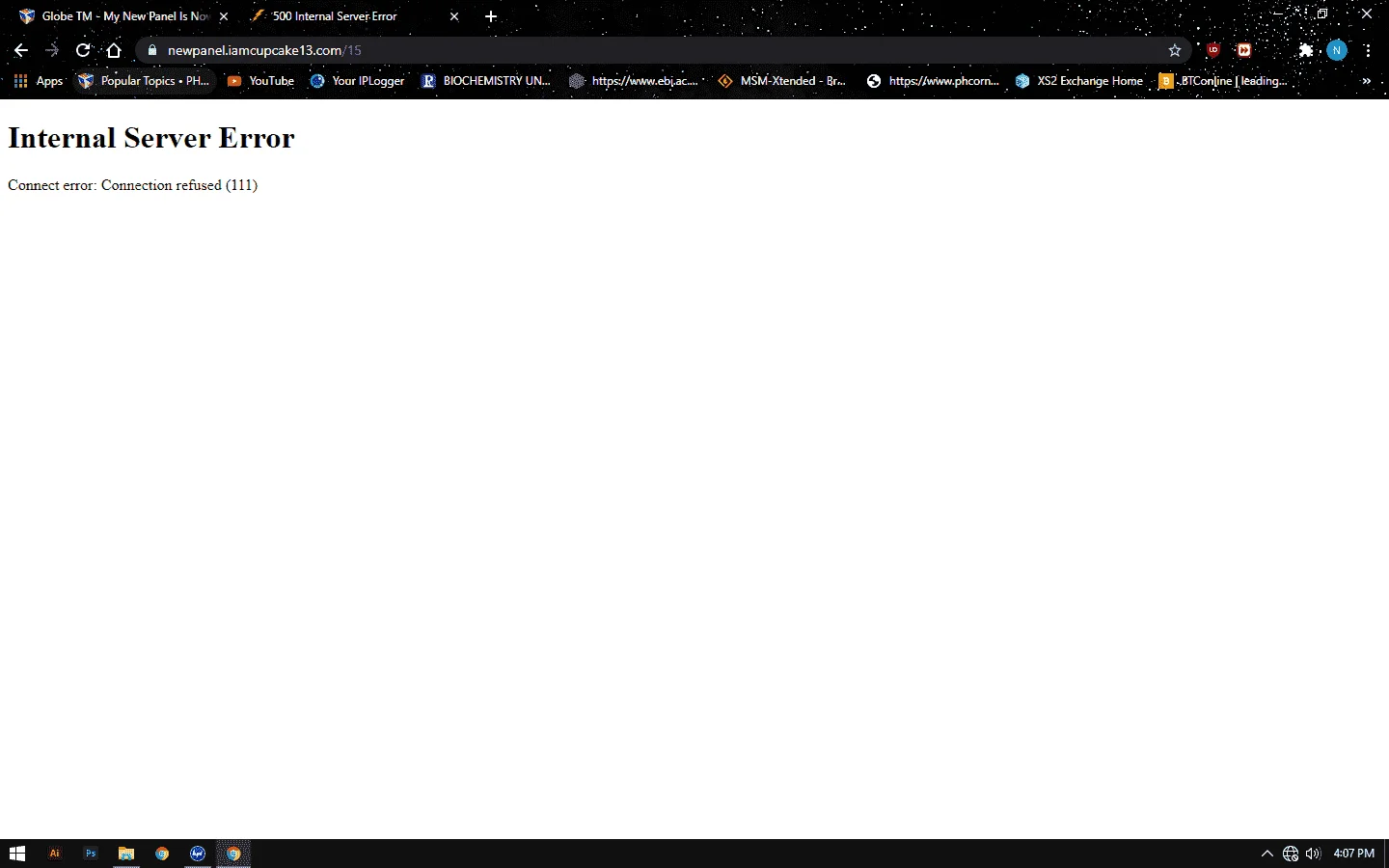This screenshot has height=868, width=1389.
Task: Open the XS2 Exchange Home bookmark
Action: [x=1078, y=81]
